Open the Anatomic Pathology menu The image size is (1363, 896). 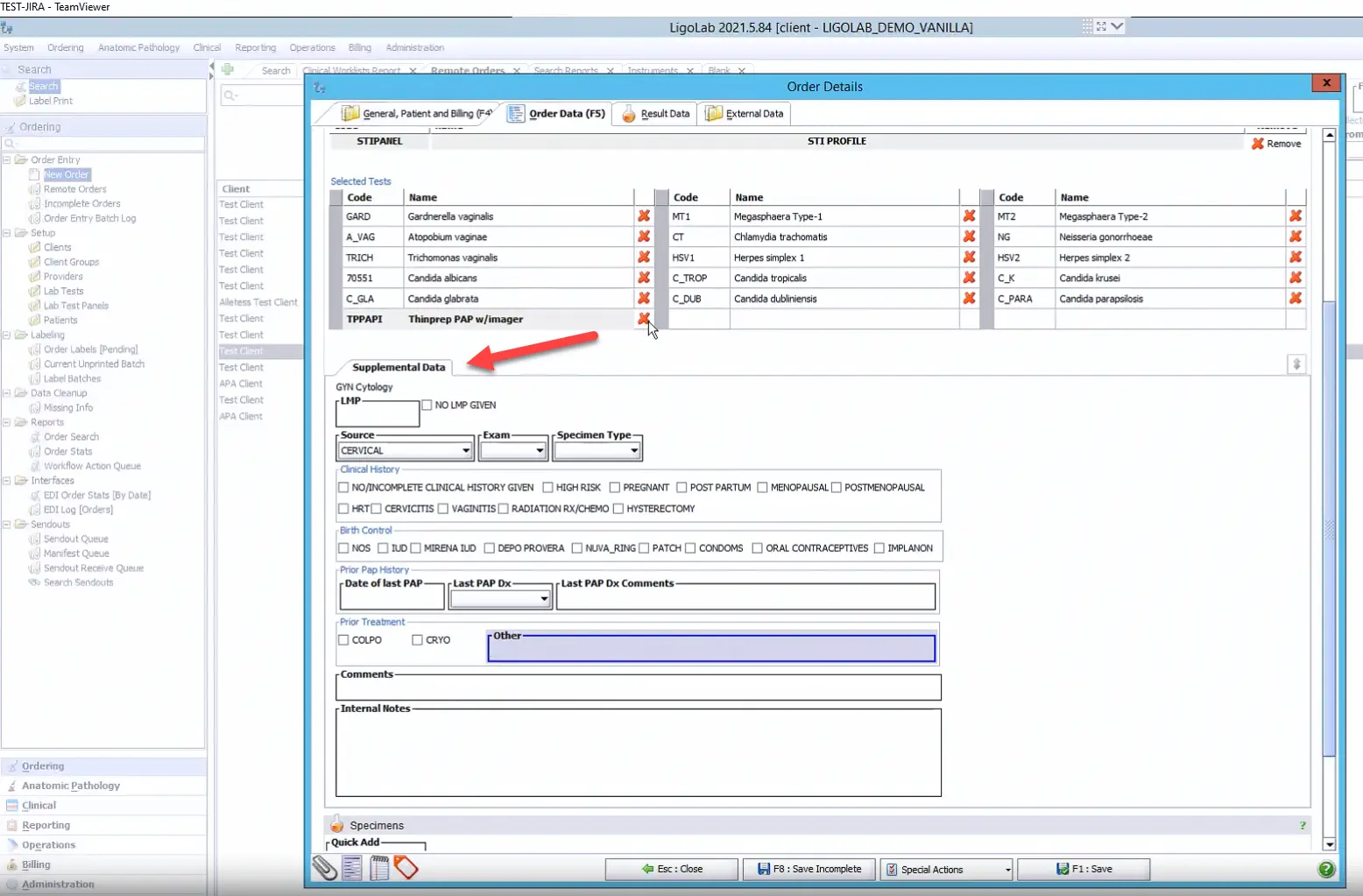(x=138, y=47)
